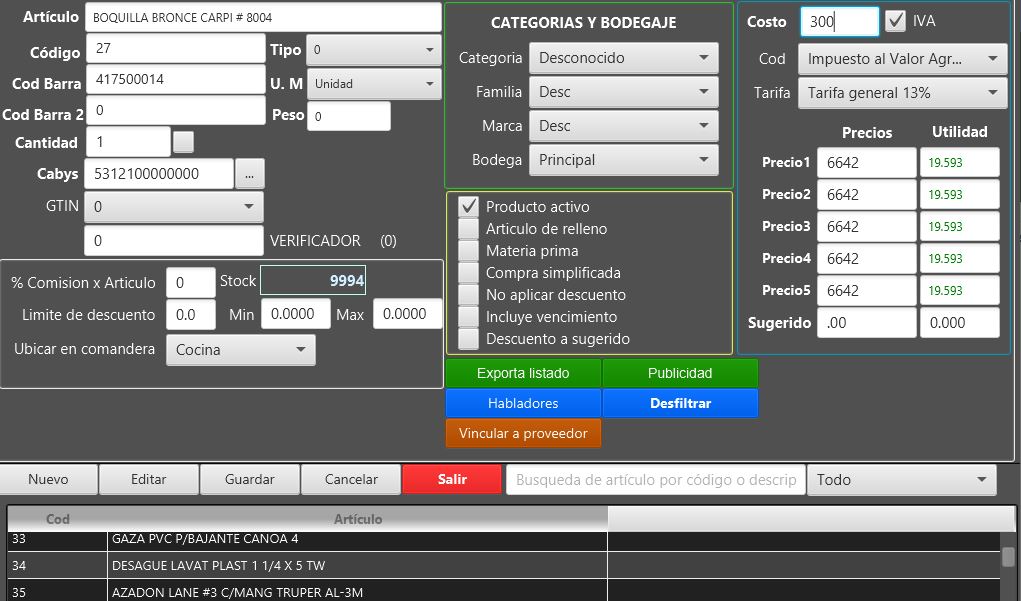Open the Todo search filter dropdown

point(901,480)
